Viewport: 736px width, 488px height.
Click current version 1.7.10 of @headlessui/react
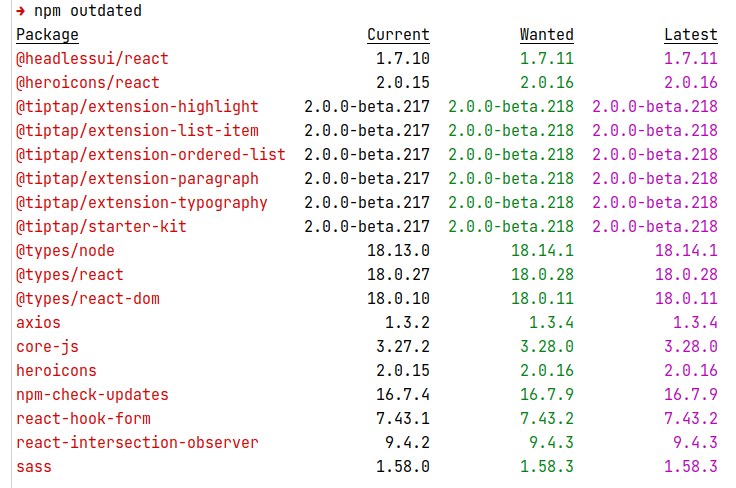403,59
